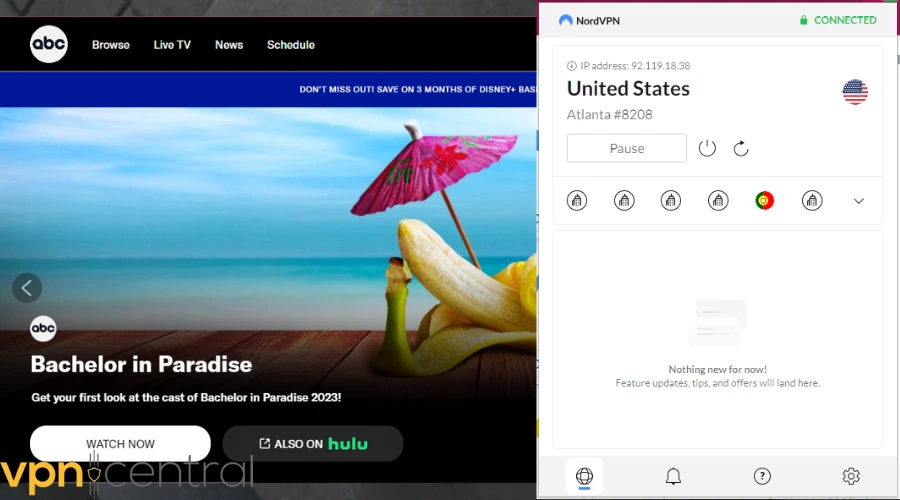Image resolution: width=900 pixels, height=500 pixels.
Task: Select the fourth recent city server icon
Action: [x=718, y=200]
